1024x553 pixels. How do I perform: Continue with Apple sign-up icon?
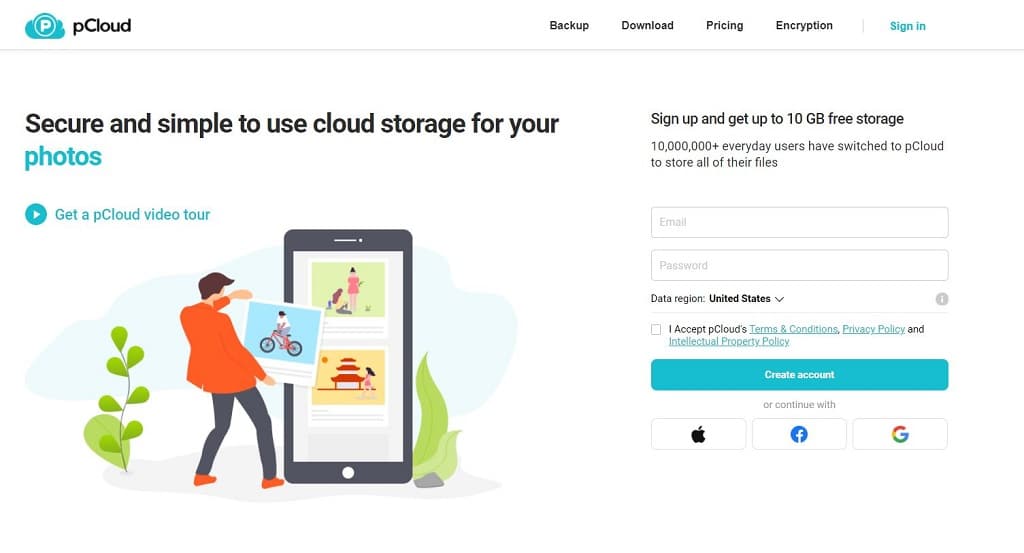[698, 434]
